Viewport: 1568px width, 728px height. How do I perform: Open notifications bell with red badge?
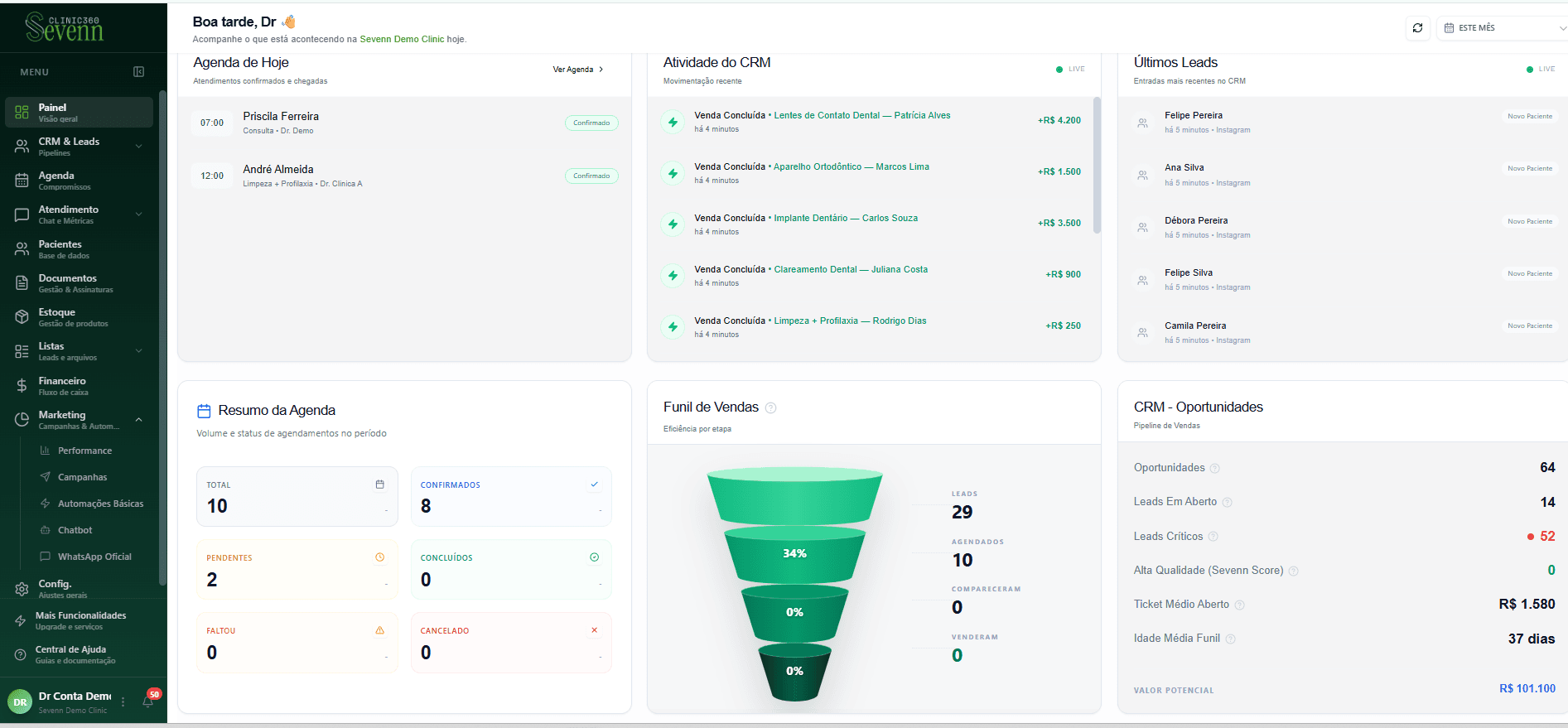point(148,701)
